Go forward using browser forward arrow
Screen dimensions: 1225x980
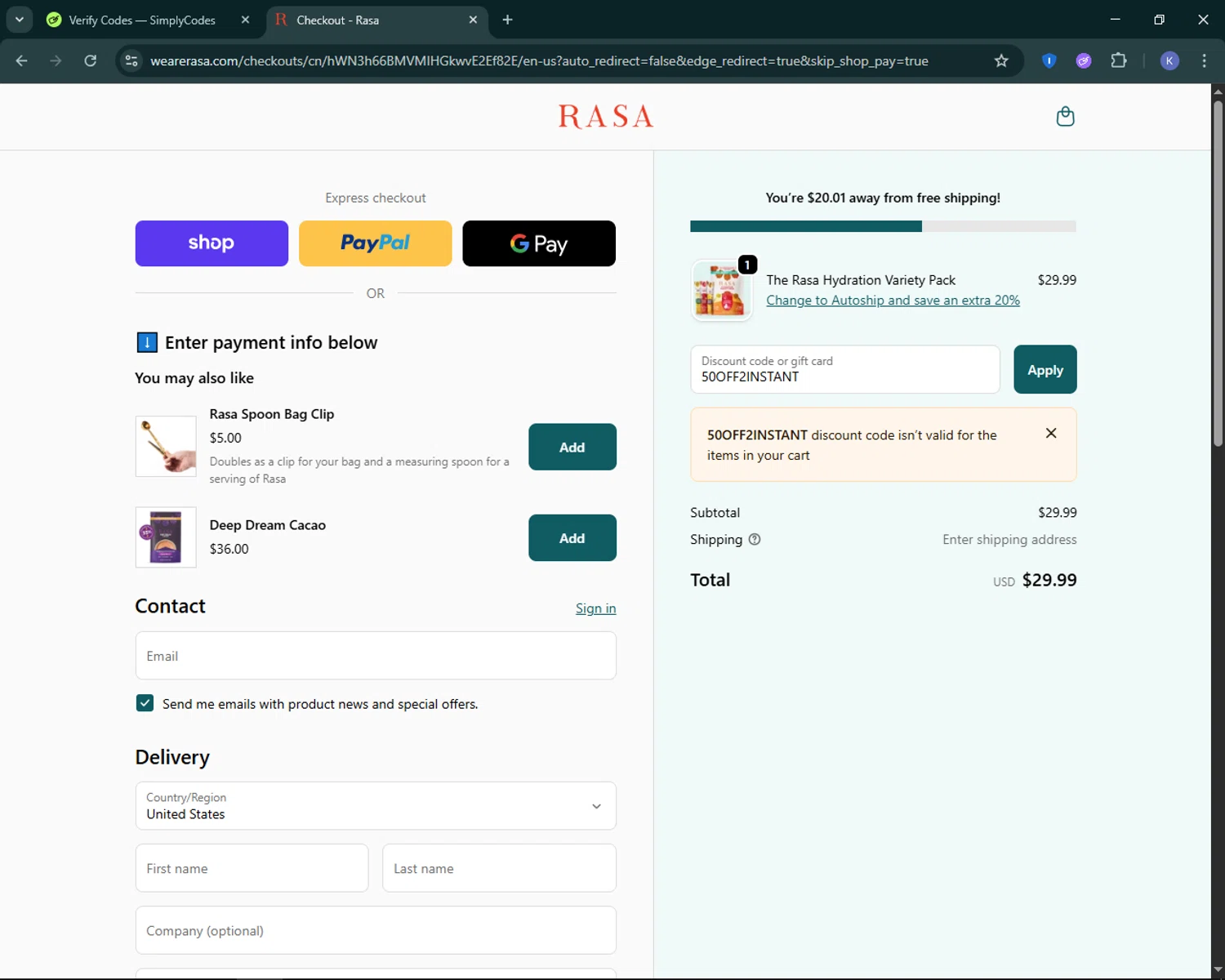tap(56, 60)
